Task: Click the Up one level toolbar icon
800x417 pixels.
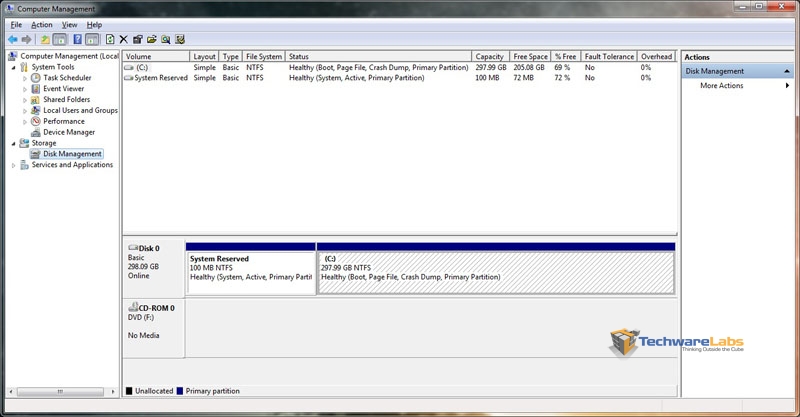Action: (45, 39)
